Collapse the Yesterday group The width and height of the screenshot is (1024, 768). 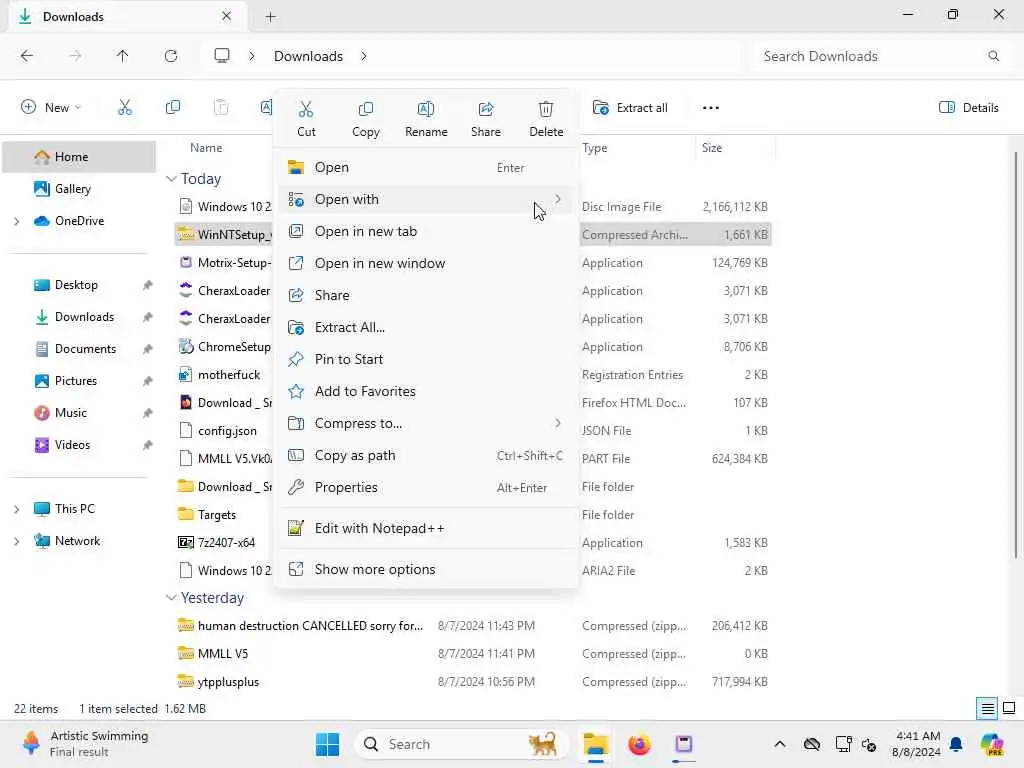(171, 598)
